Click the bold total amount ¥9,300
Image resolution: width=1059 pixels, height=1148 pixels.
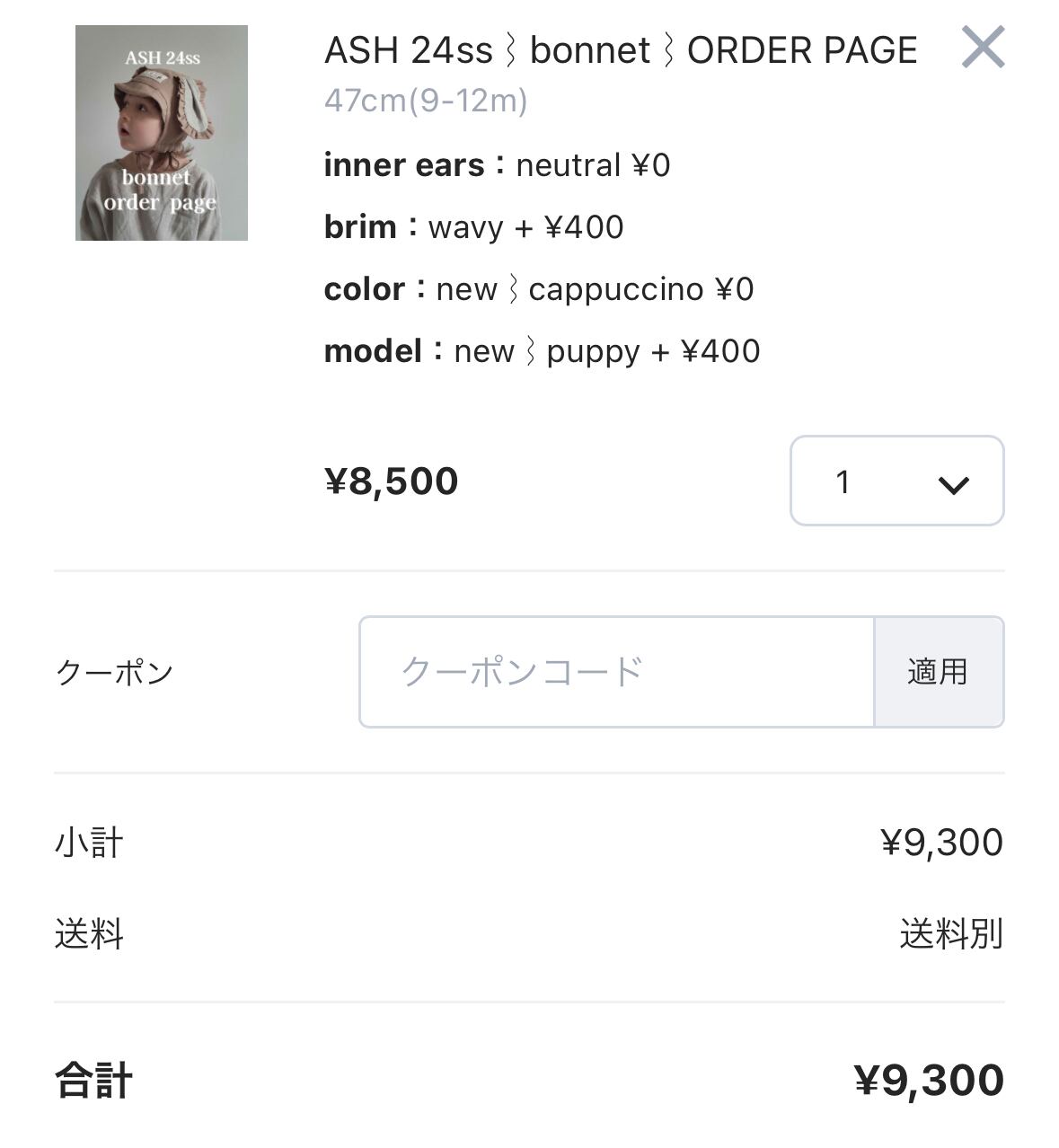coord(929,1081)
